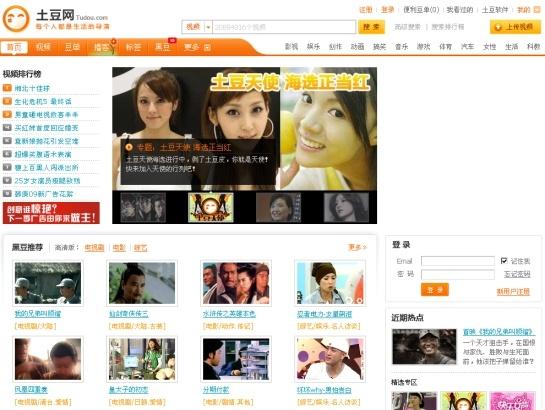
Task: Click rank badge beside 生化危机5 entry
Action: pyautogui.click(x=7, y=101)
